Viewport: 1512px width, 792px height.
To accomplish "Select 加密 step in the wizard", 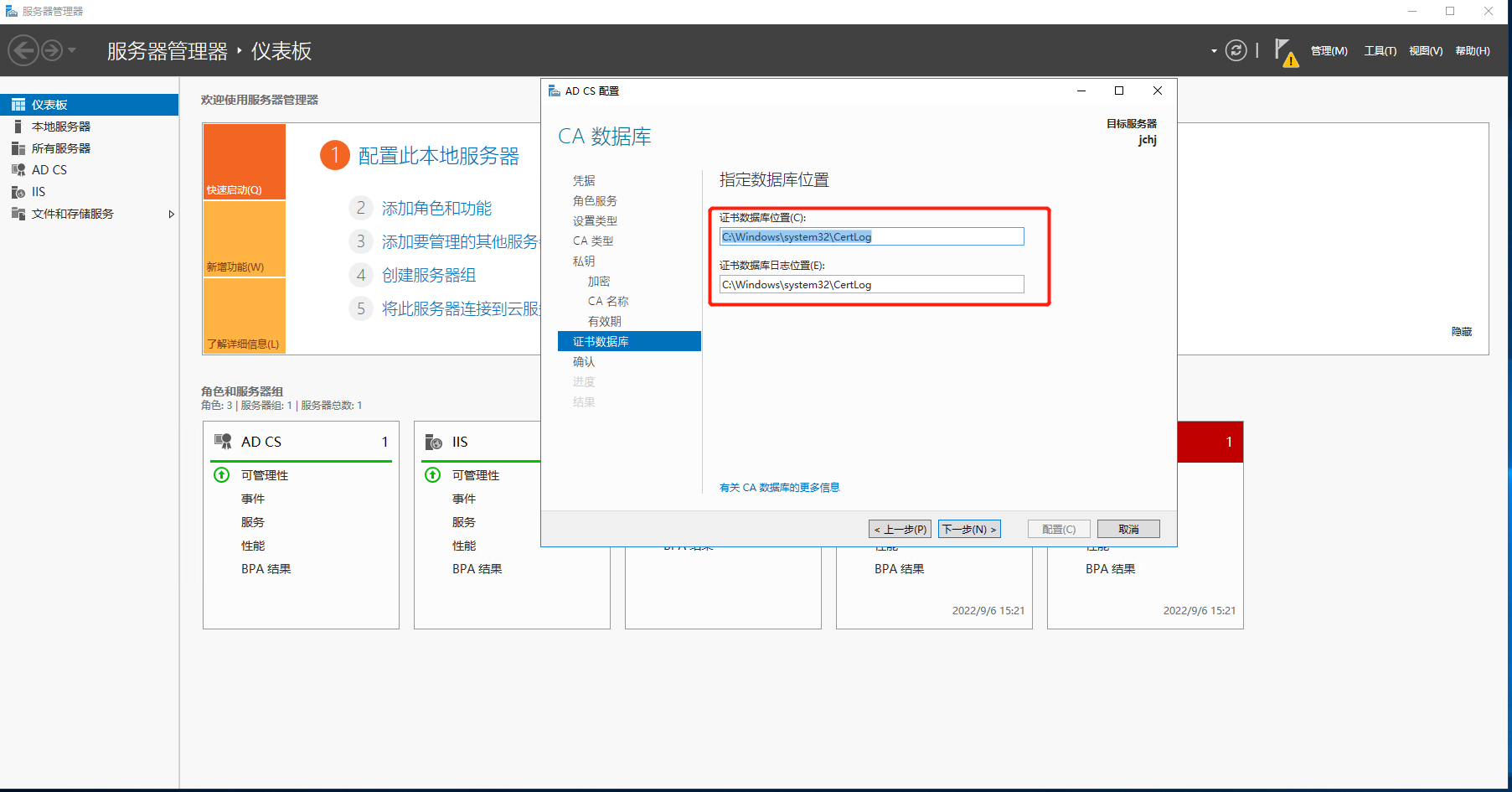I will point(599,282).
